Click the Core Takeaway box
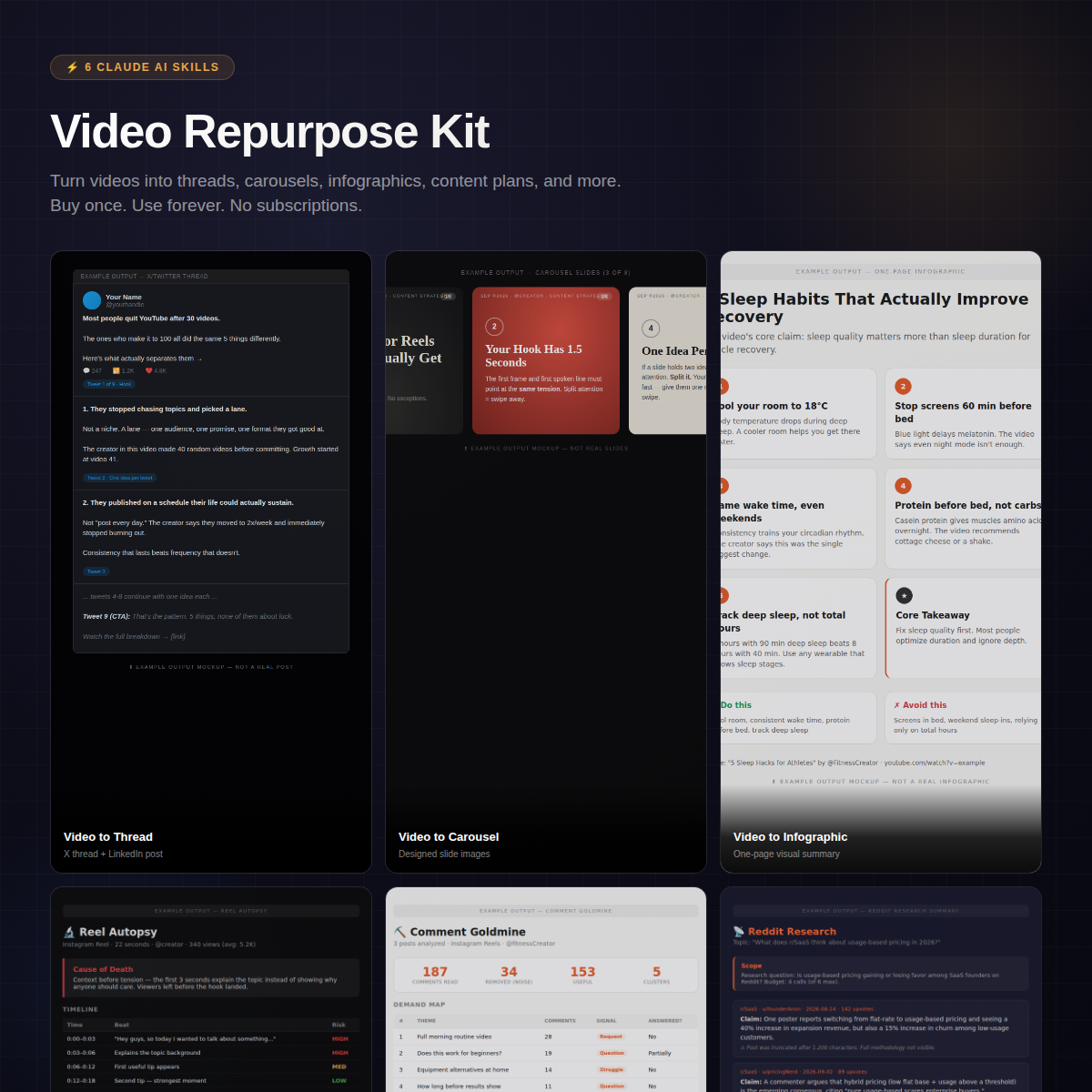This screenshot has height=1092, width=1092. click(963, 628)
